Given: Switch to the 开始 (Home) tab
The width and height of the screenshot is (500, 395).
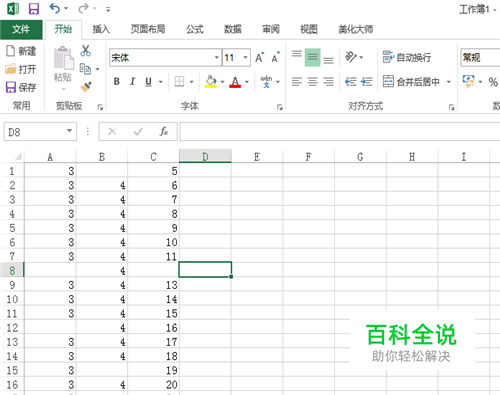Looking at the screenshot, I should point(63,29).
